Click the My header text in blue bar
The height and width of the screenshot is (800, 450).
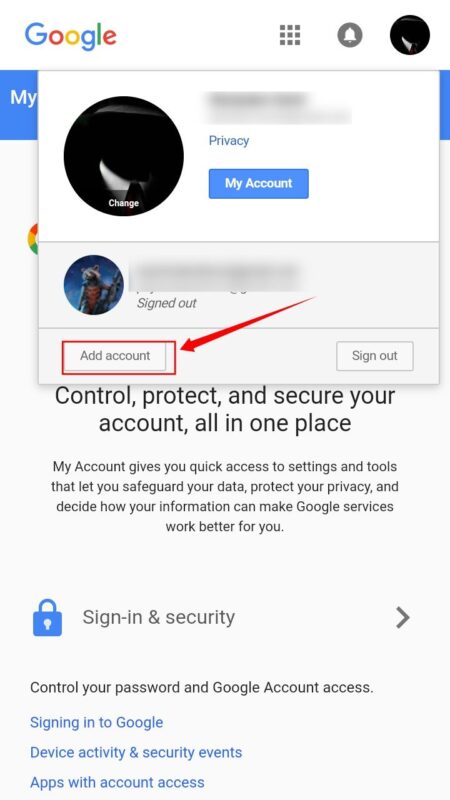(x=23, y=97)
